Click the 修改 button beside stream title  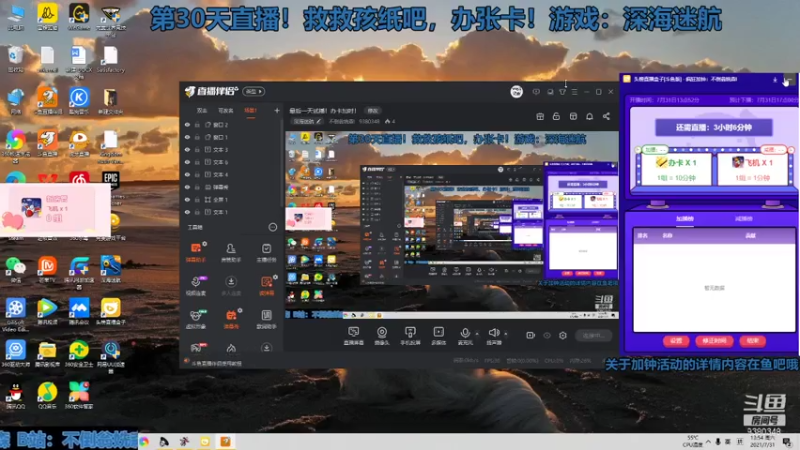click(x=373, y=111)
